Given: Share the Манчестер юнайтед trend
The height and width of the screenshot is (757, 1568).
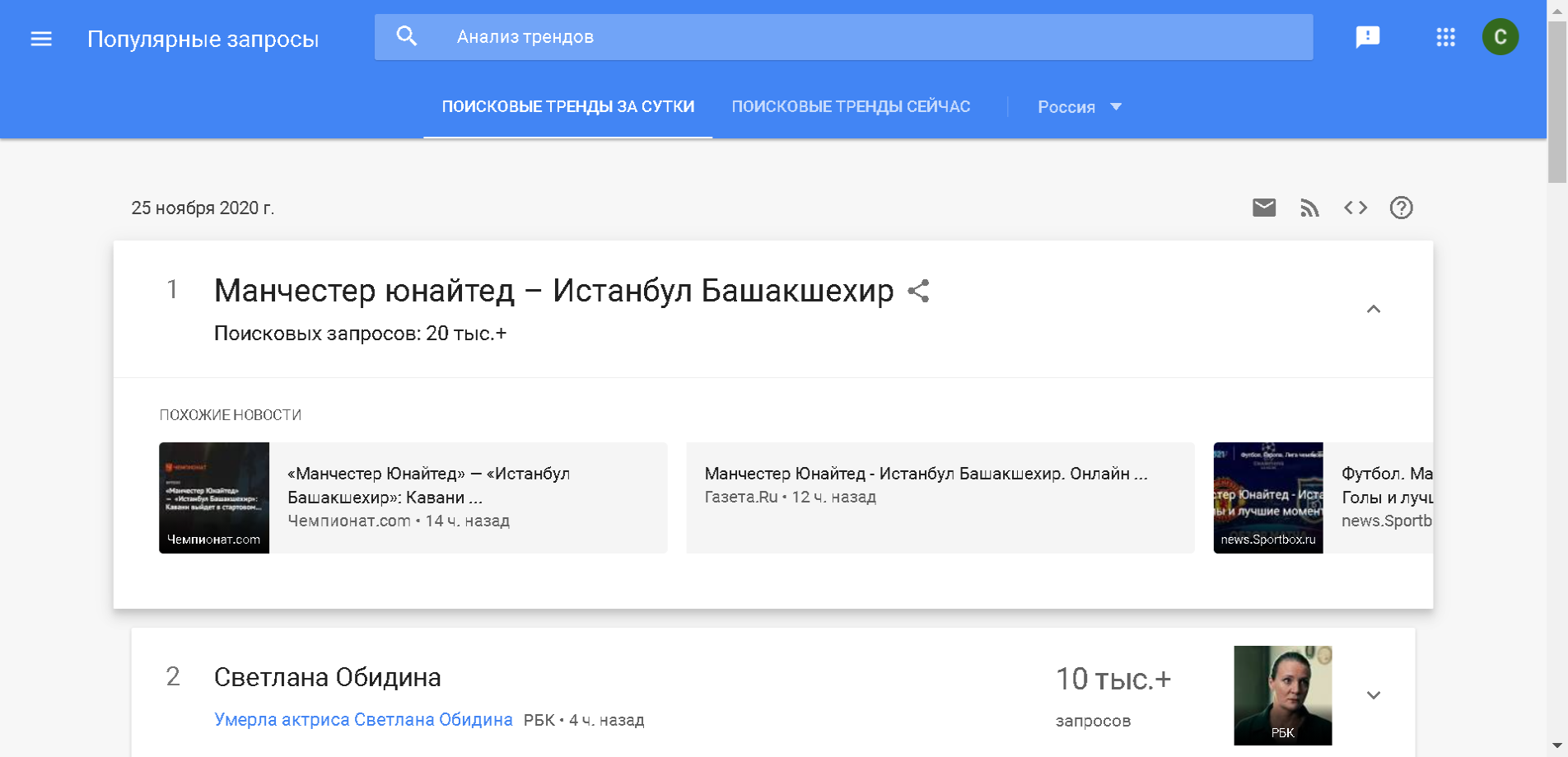Looking at the screenshot, I should coord(918,291).
